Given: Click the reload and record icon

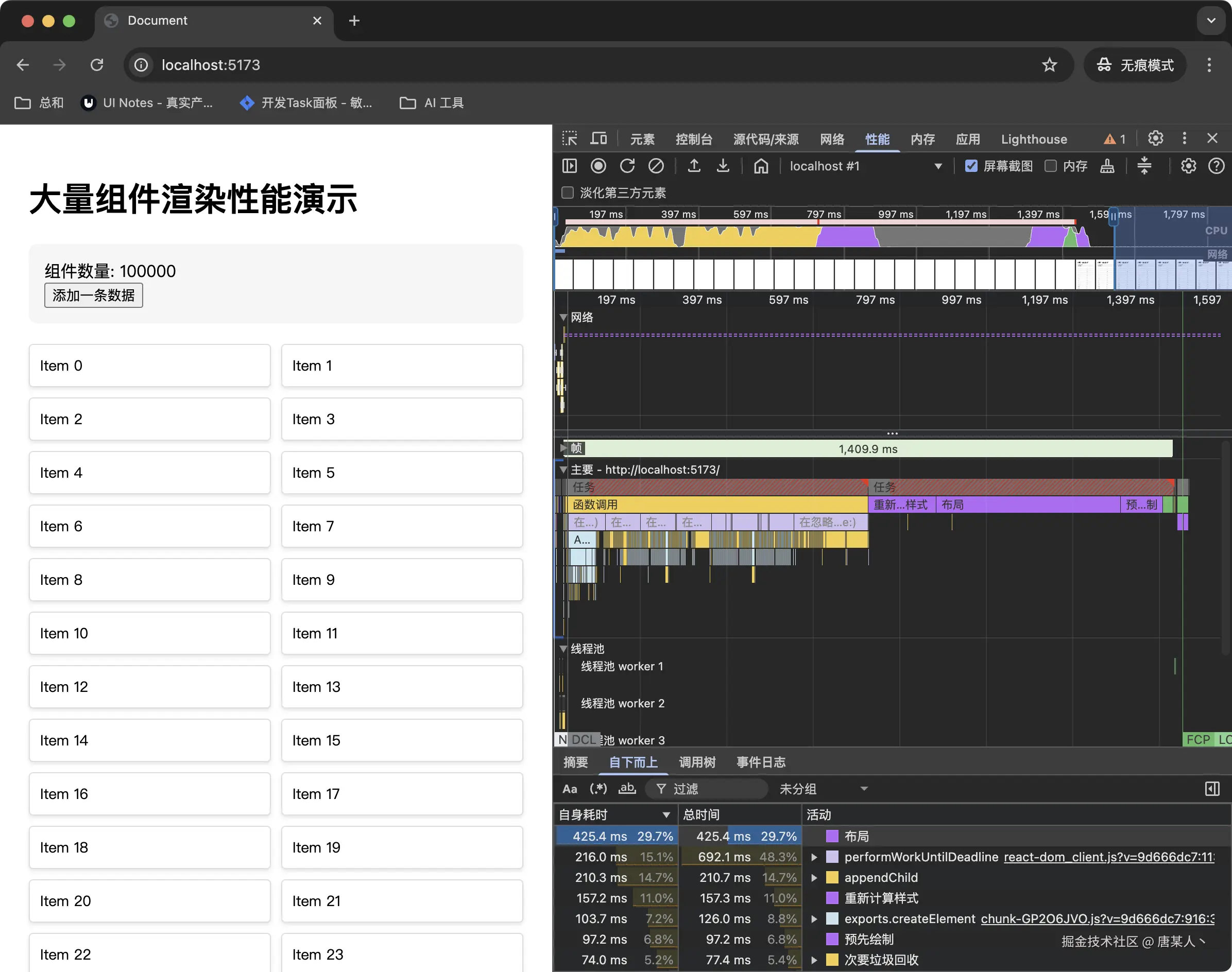Looking at the screenshot, I should (627, 166).
